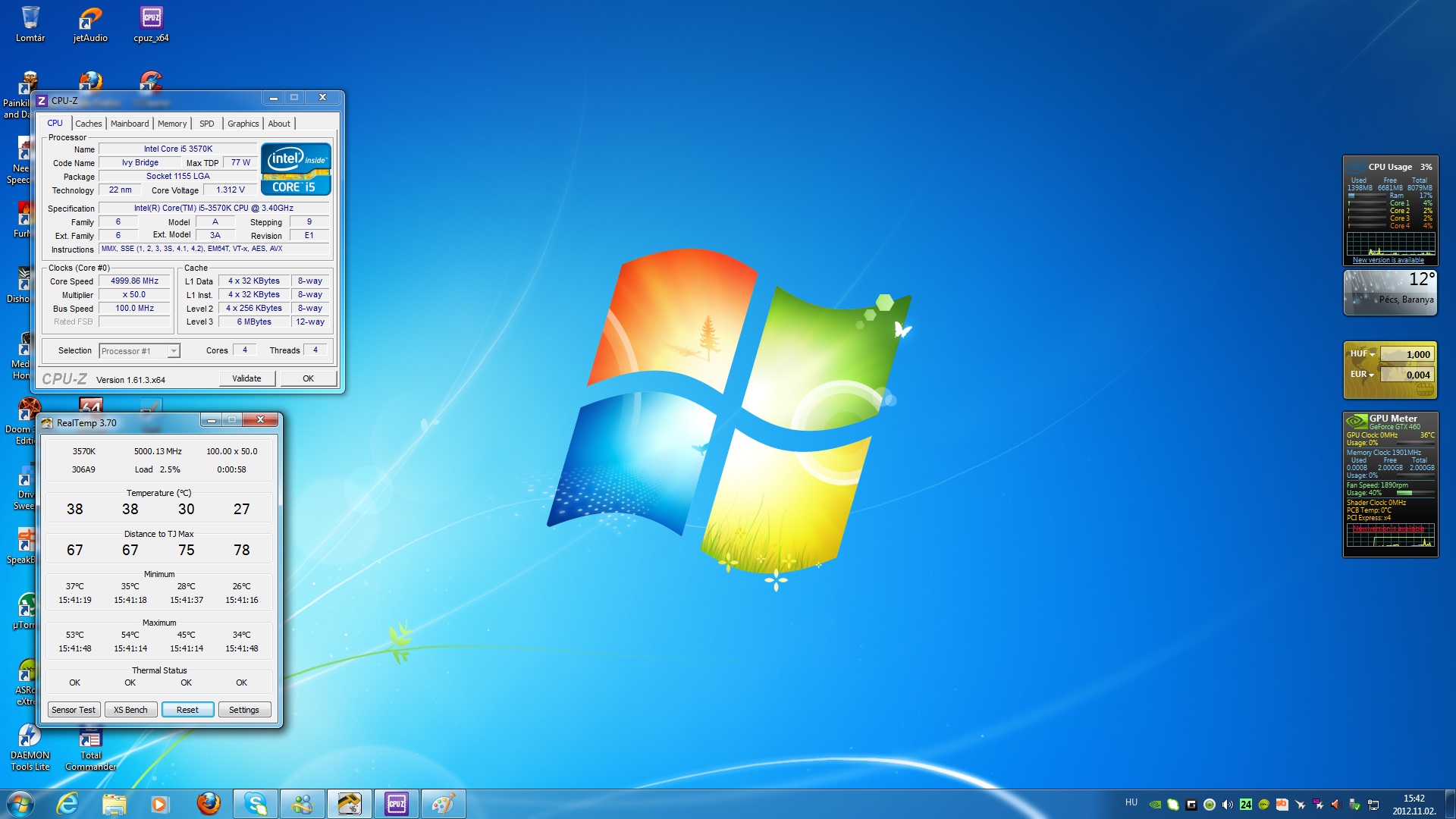Click the CPU Usage gadget's New version is available link
Viewport: 1456px width, 819px height.
[x=1389, y=260]
